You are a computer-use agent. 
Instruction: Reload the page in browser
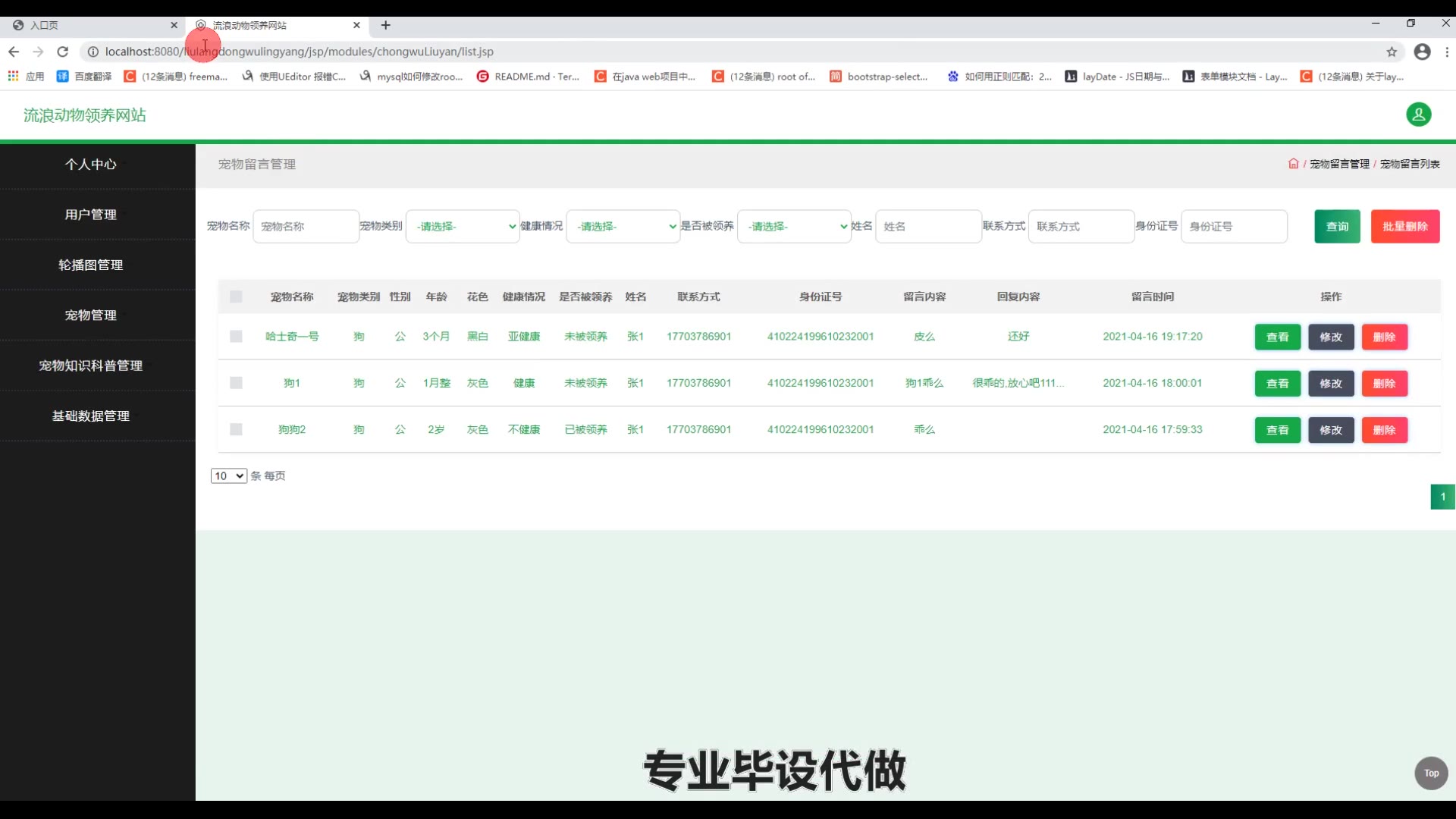(63, 52)
